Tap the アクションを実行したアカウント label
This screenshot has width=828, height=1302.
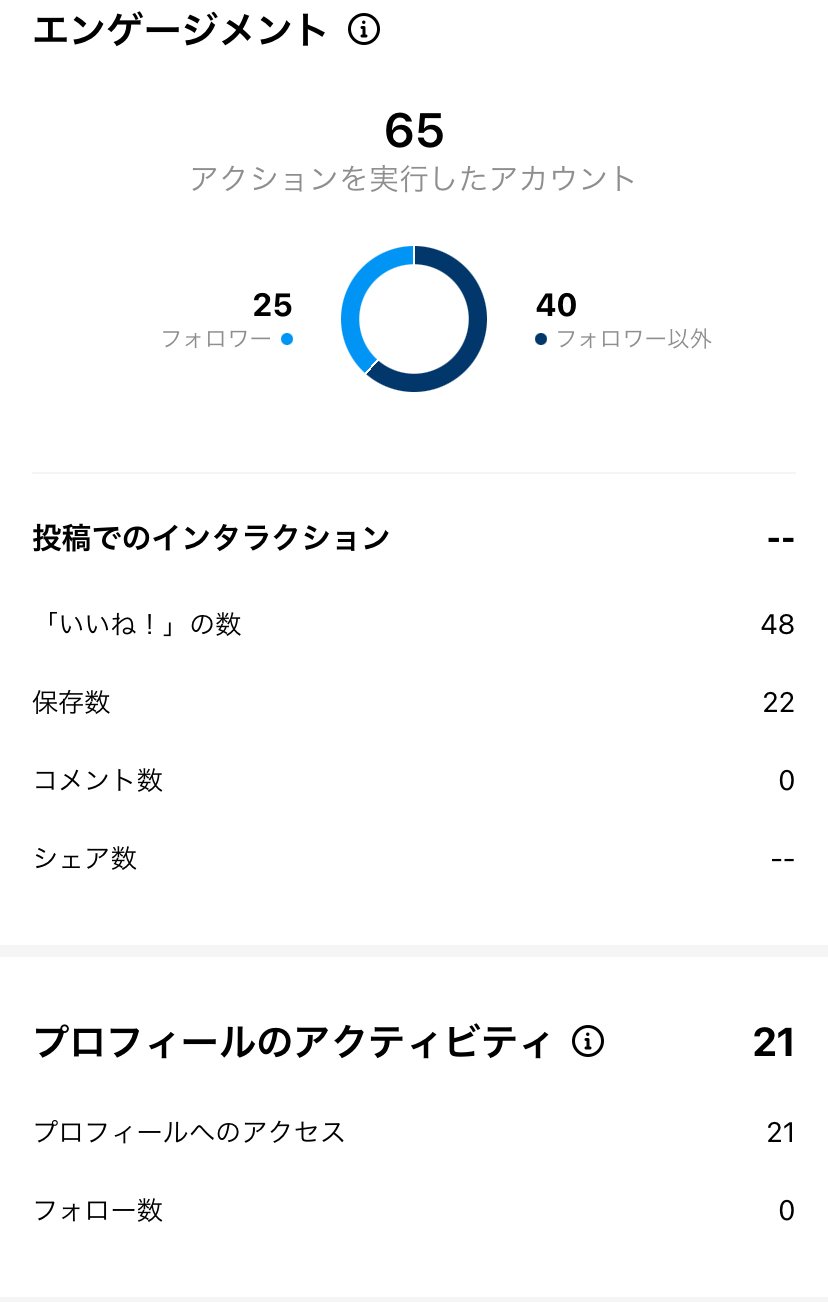point(414,179)
